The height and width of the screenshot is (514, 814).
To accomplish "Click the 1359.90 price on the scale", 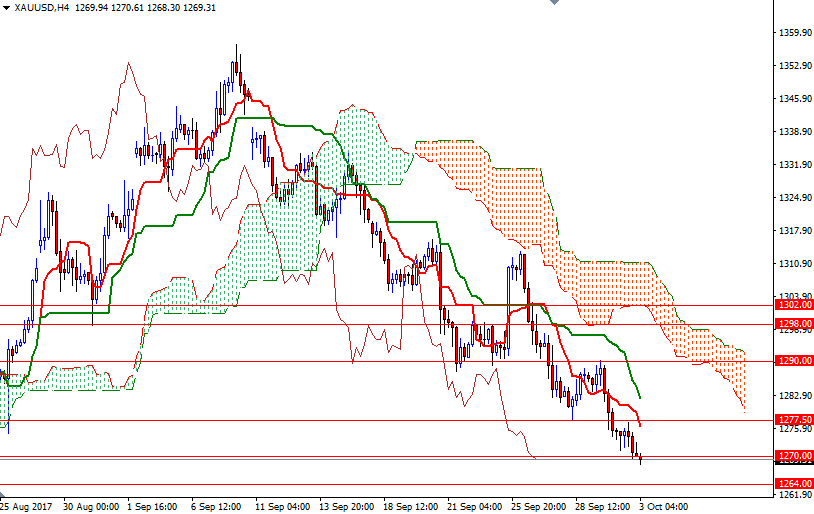I will coord(793,33).
